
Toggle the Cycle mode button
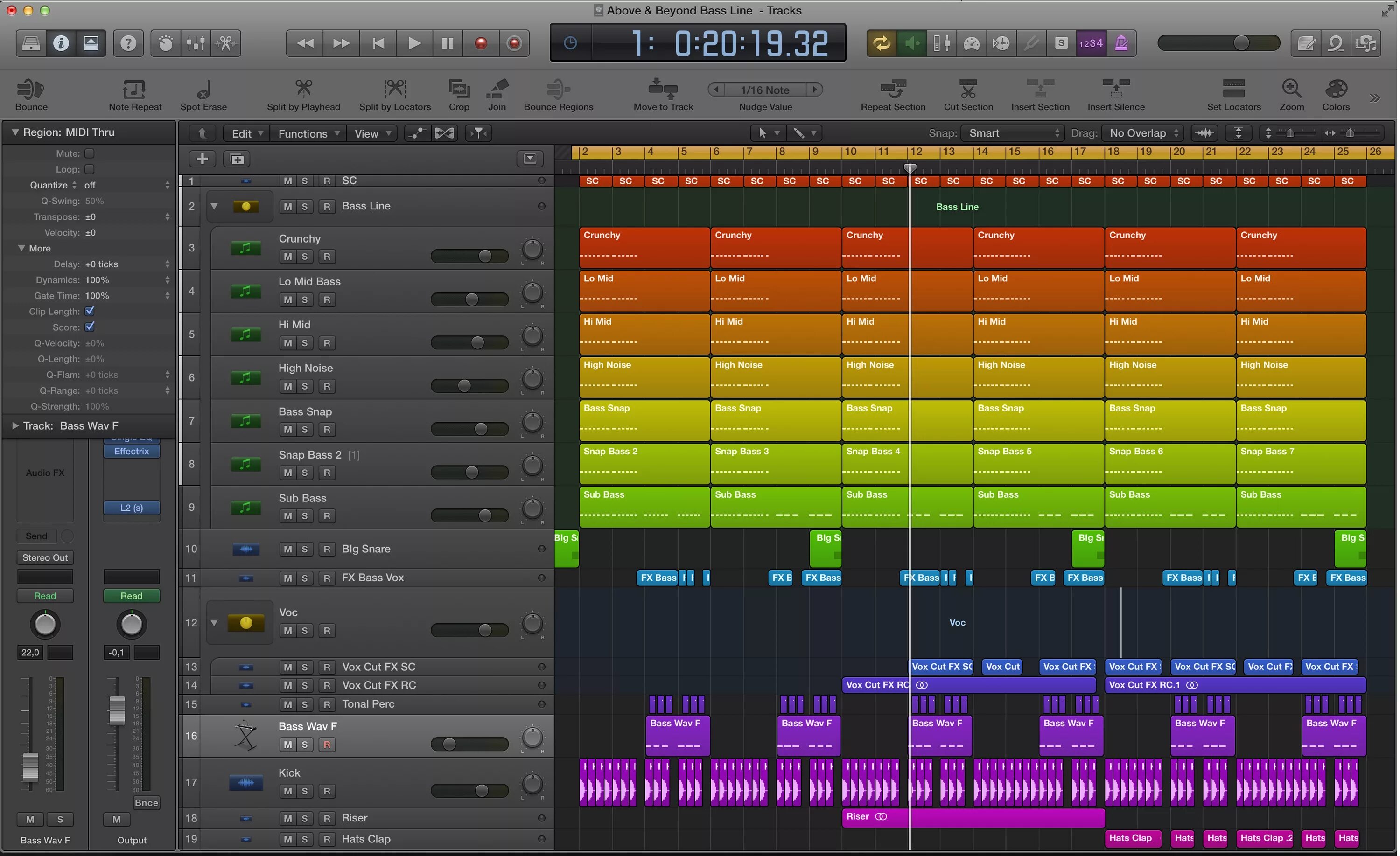click(882, 43)
